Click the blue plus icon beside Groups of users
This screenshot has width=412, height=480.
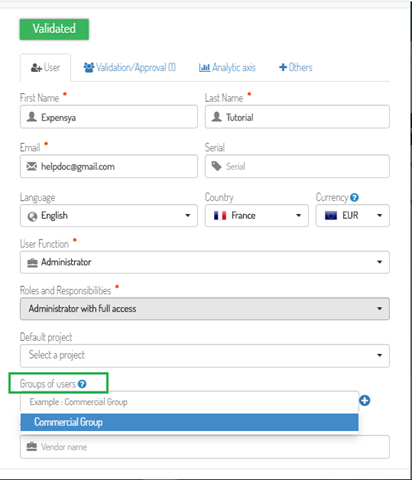[x=365, y=400]
